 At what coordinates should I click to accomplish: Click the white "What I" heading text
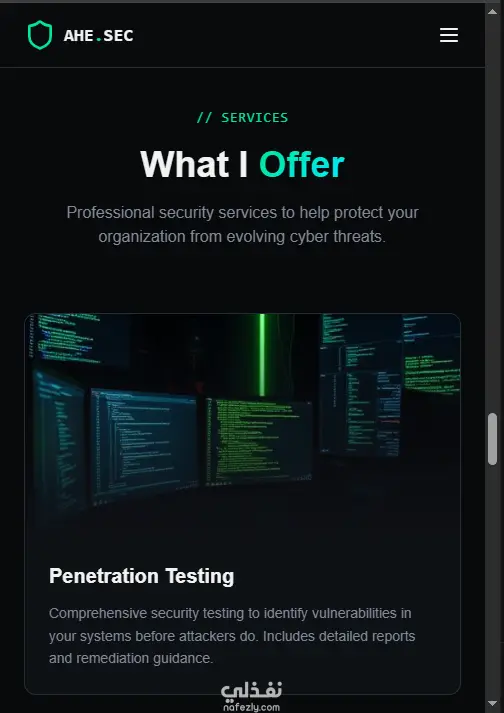pos(194,164)
